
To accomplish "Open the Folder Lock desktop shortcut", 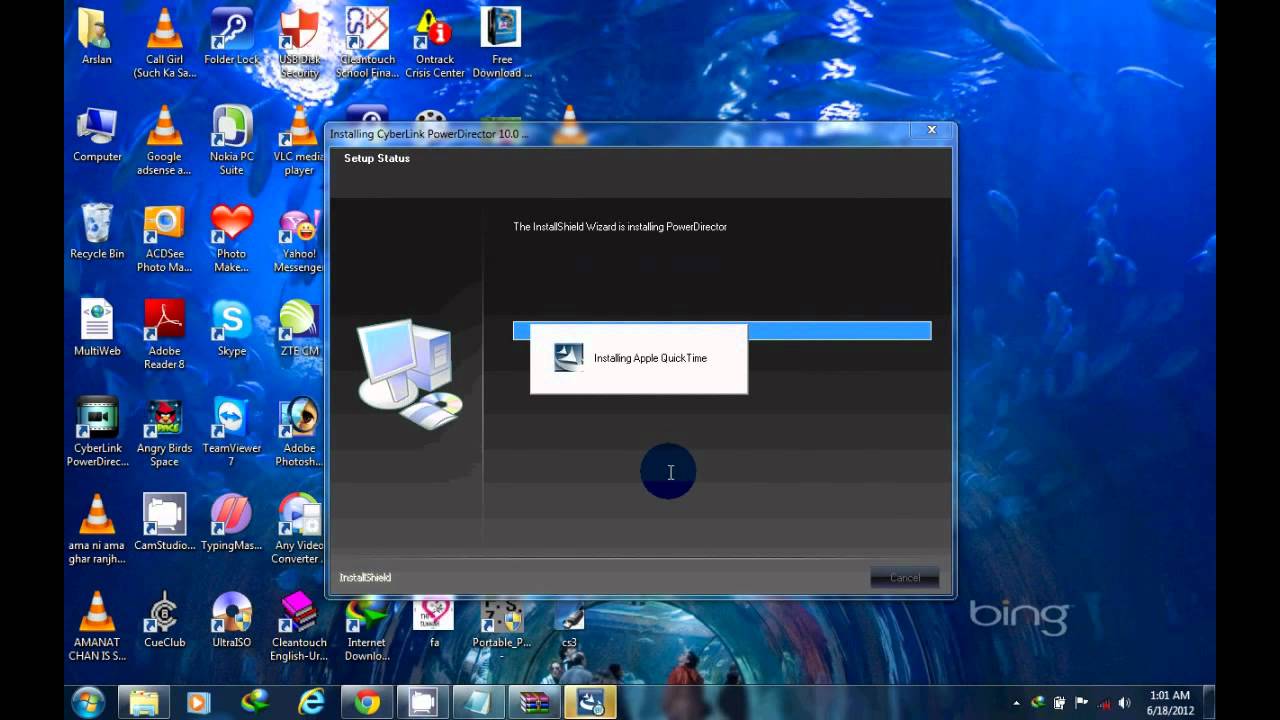I will click(x=232, y=37).
